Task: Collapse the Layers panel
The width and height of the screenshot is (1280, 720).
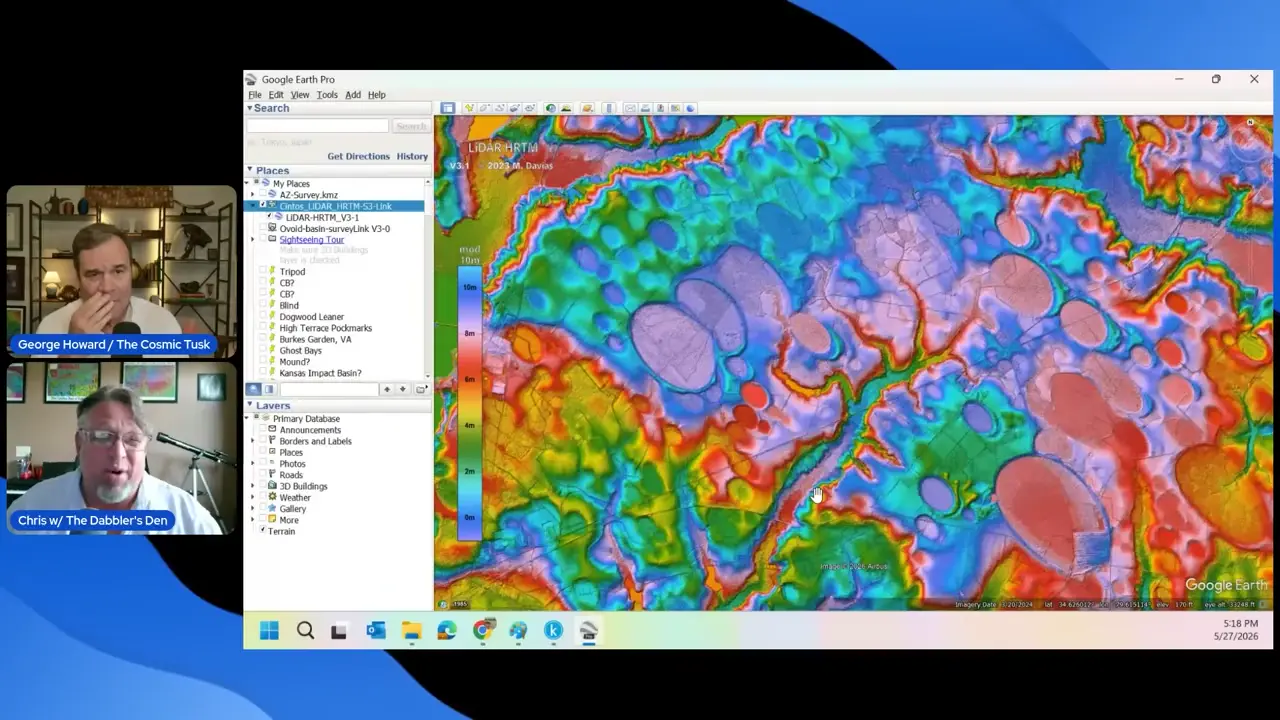Action: (x=250, y=406)
